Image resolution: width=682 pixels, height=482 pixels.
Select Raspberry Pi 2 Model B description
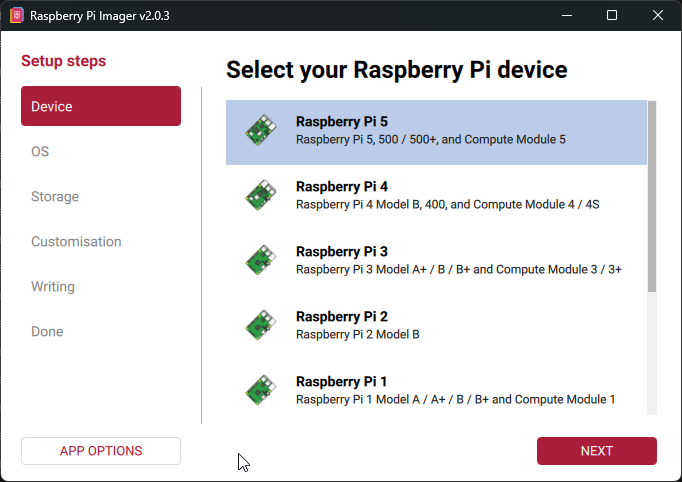(x=357, y=334)
